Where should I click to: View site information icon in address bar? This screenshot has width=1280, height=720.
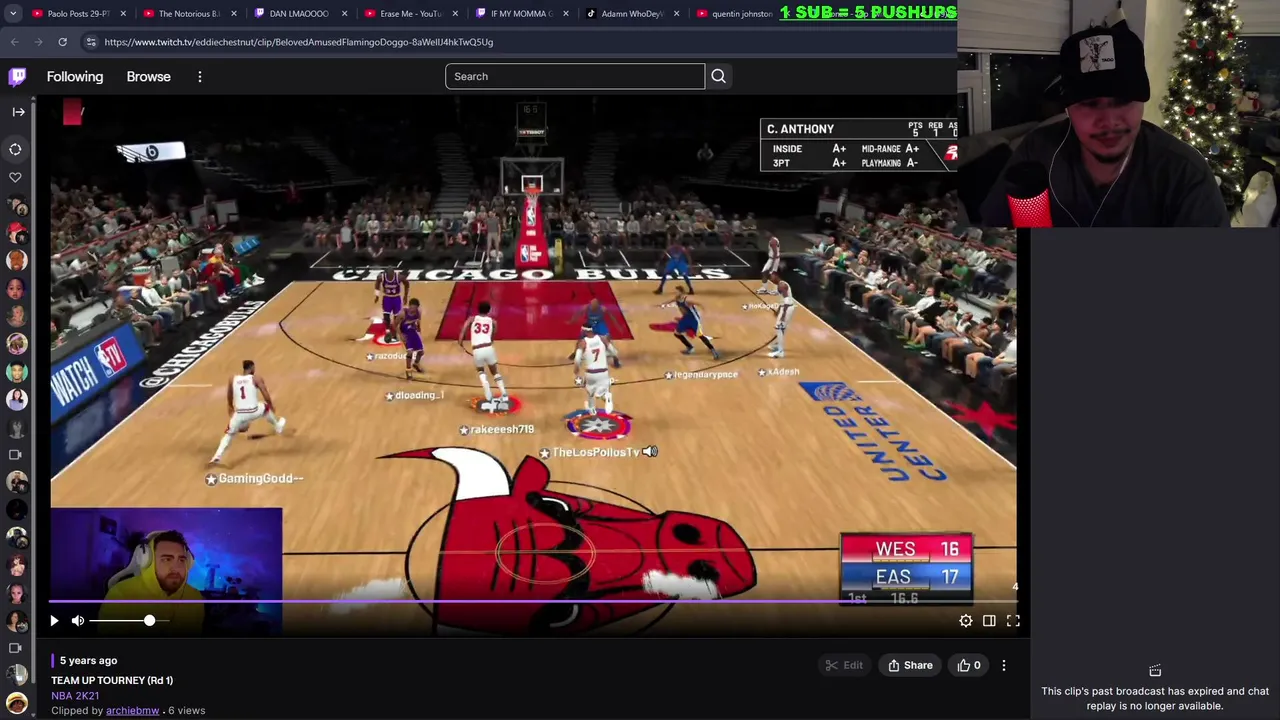coord(91,42)
